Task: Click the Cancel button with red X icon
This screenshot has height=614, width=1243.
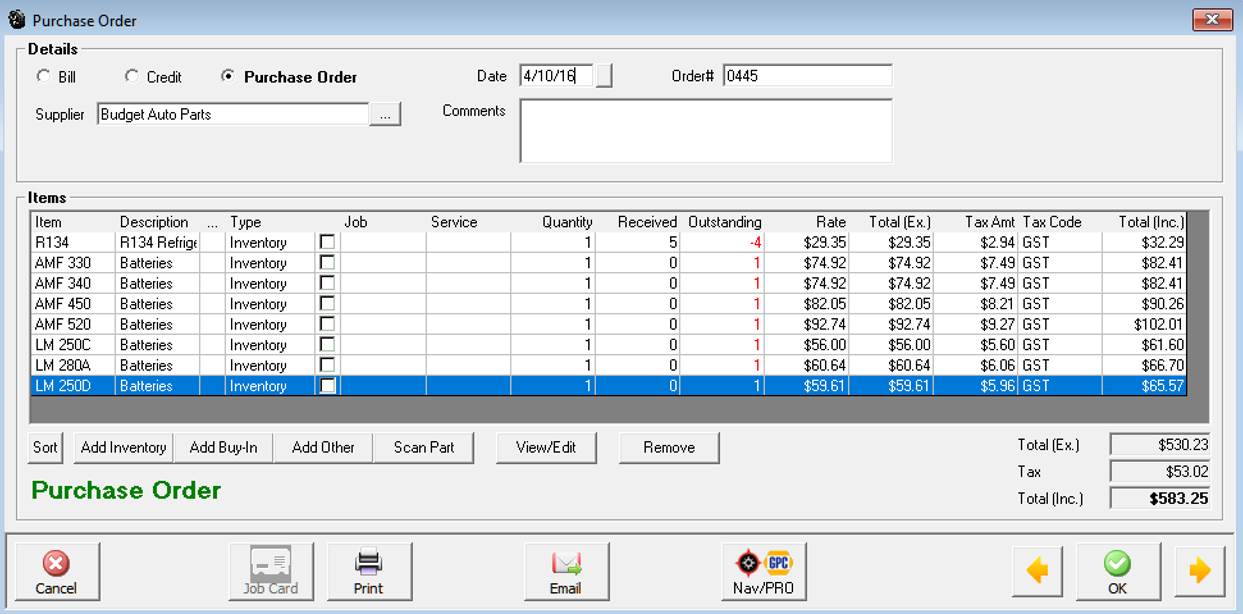Action: 56,572
